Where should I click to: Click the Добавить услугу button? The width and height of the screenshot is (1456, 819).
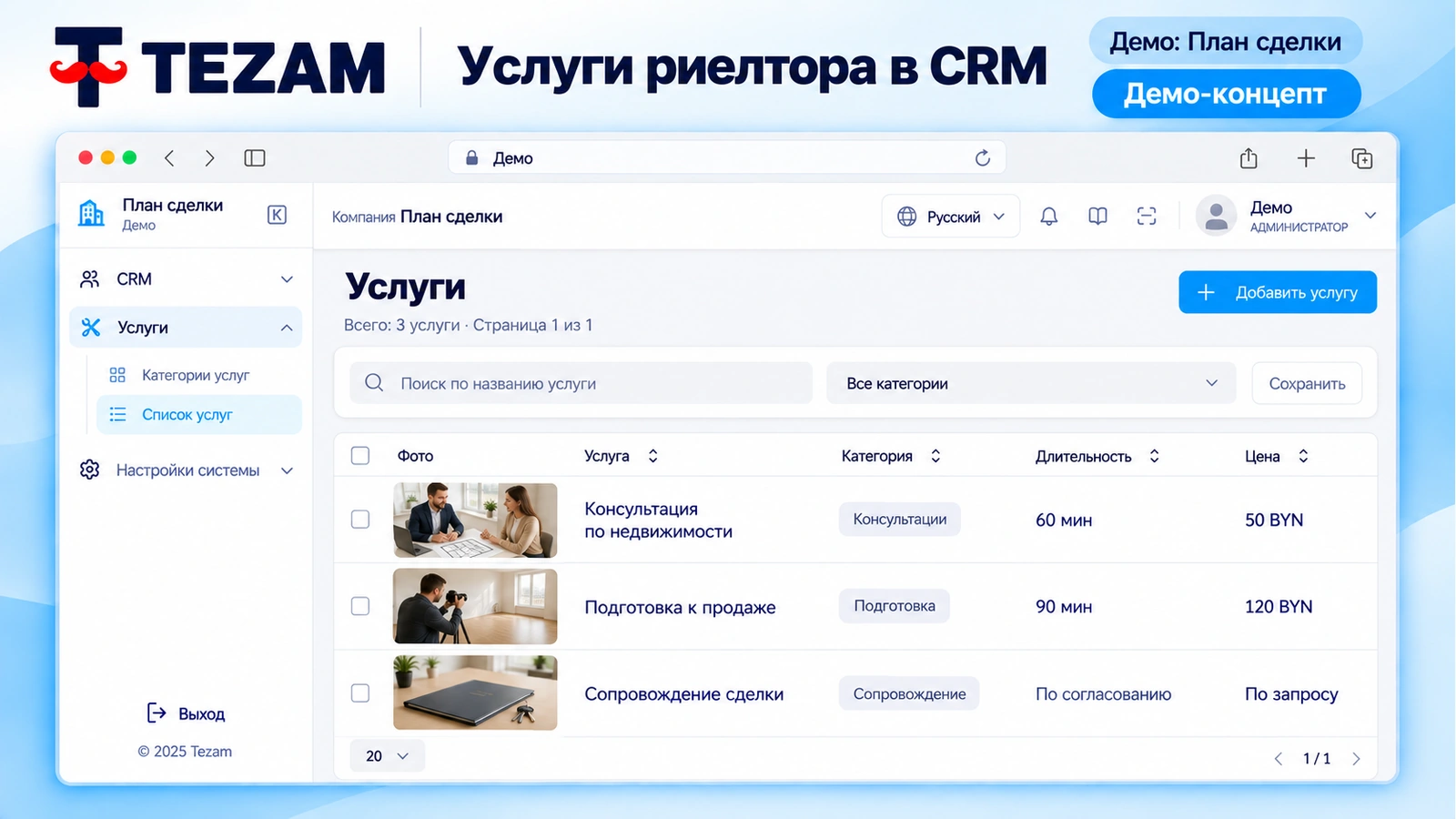click(x=1278, y=292)
